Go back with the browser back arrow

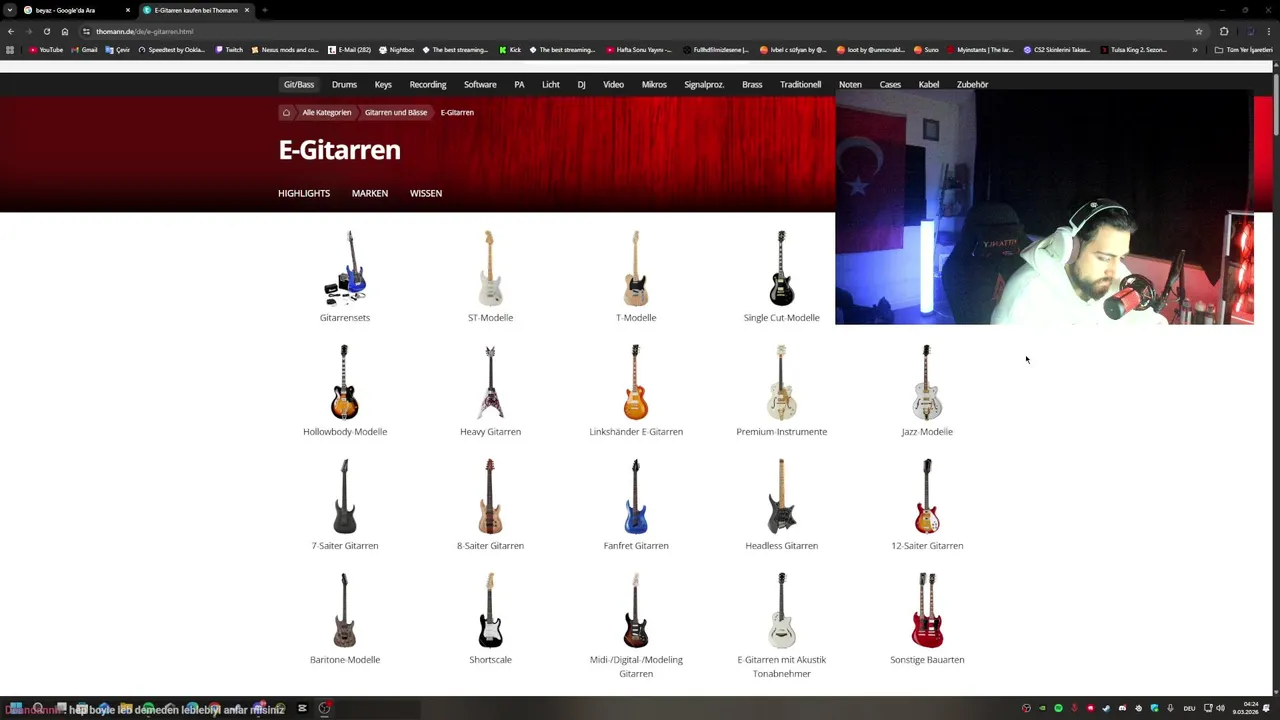11,31
